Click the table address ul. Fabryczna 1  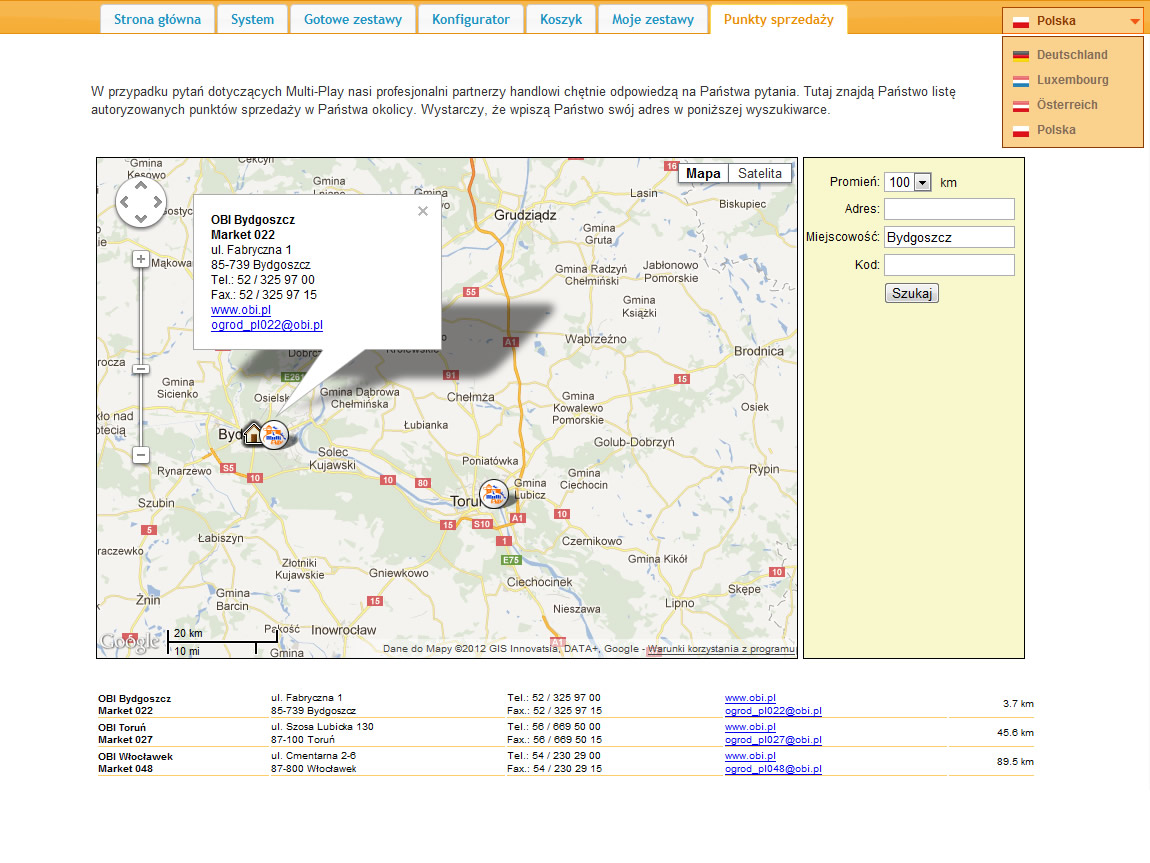click(x=307, y=697)
